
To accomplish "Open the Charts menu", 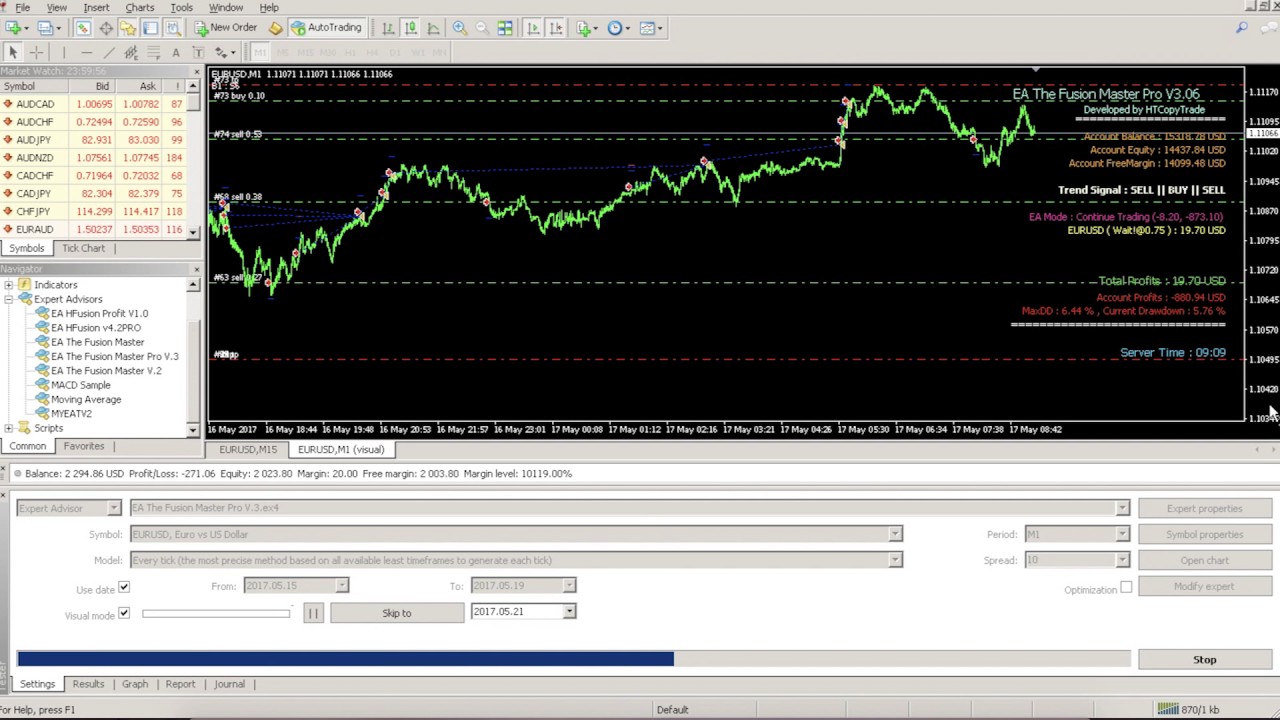I will click(x=139, y=7).
